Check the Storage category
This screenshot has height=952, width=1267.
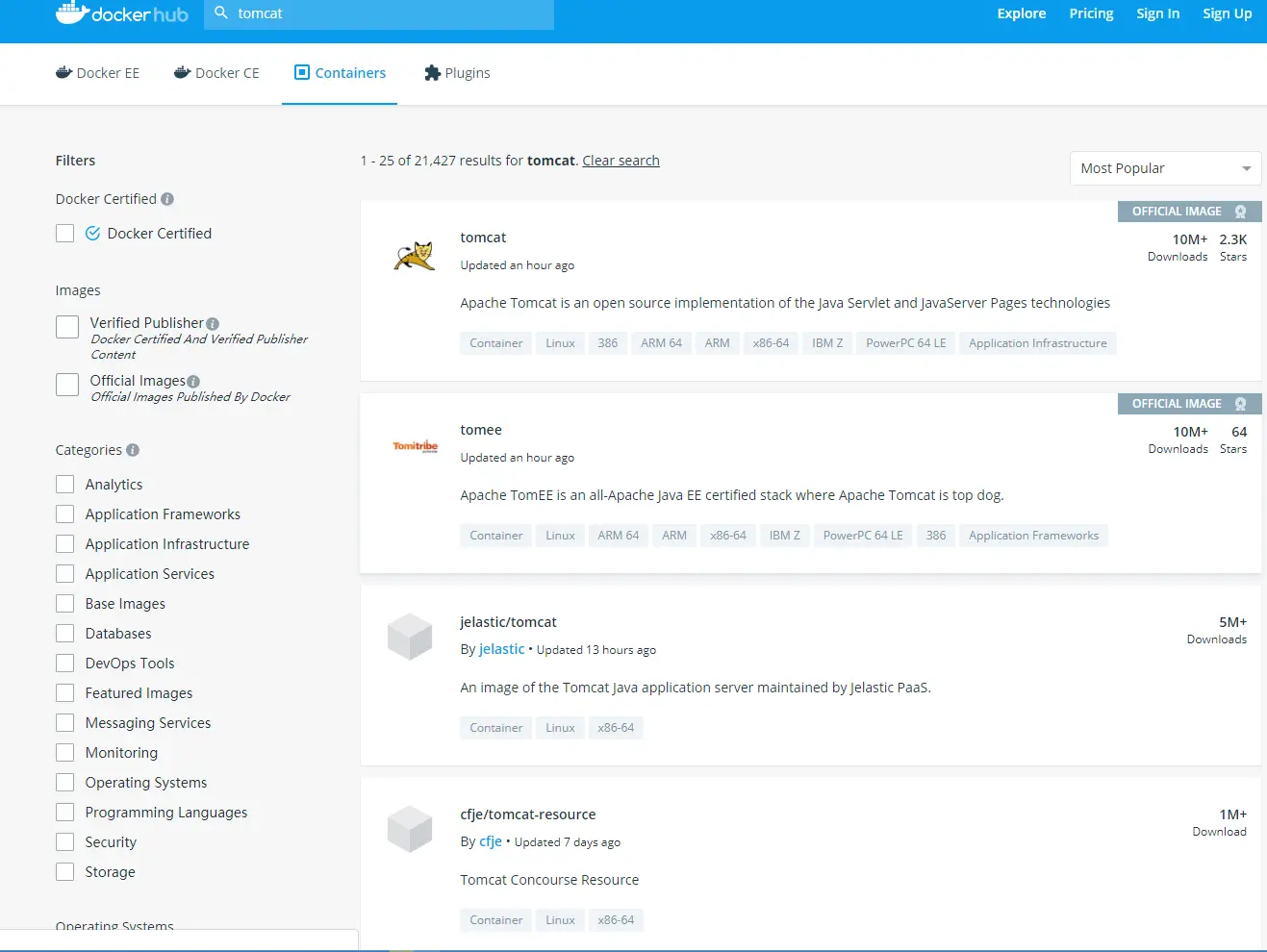click(x=65, y=872)
